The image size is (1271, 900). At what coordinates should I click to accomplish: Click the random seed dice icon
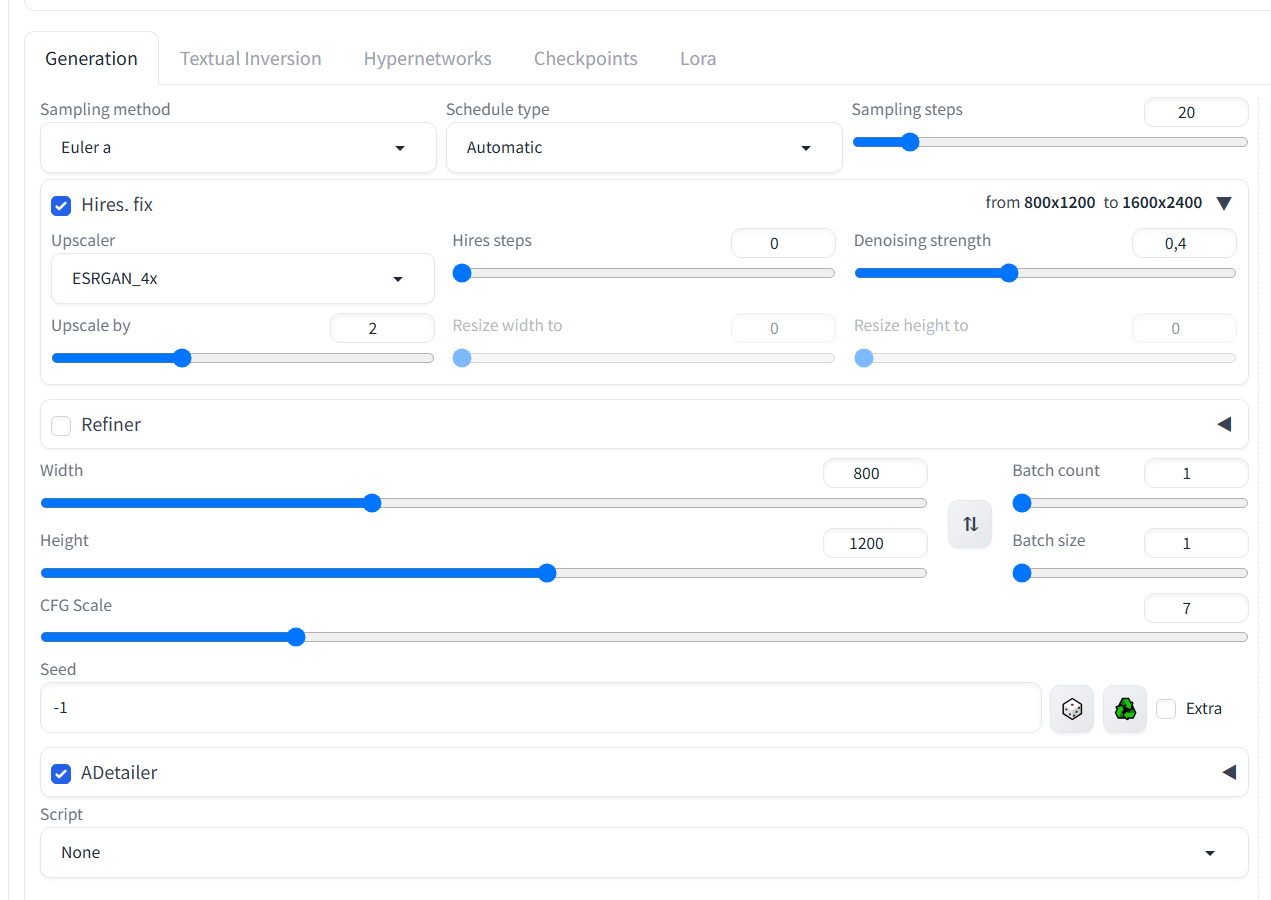coord(1071,709)
